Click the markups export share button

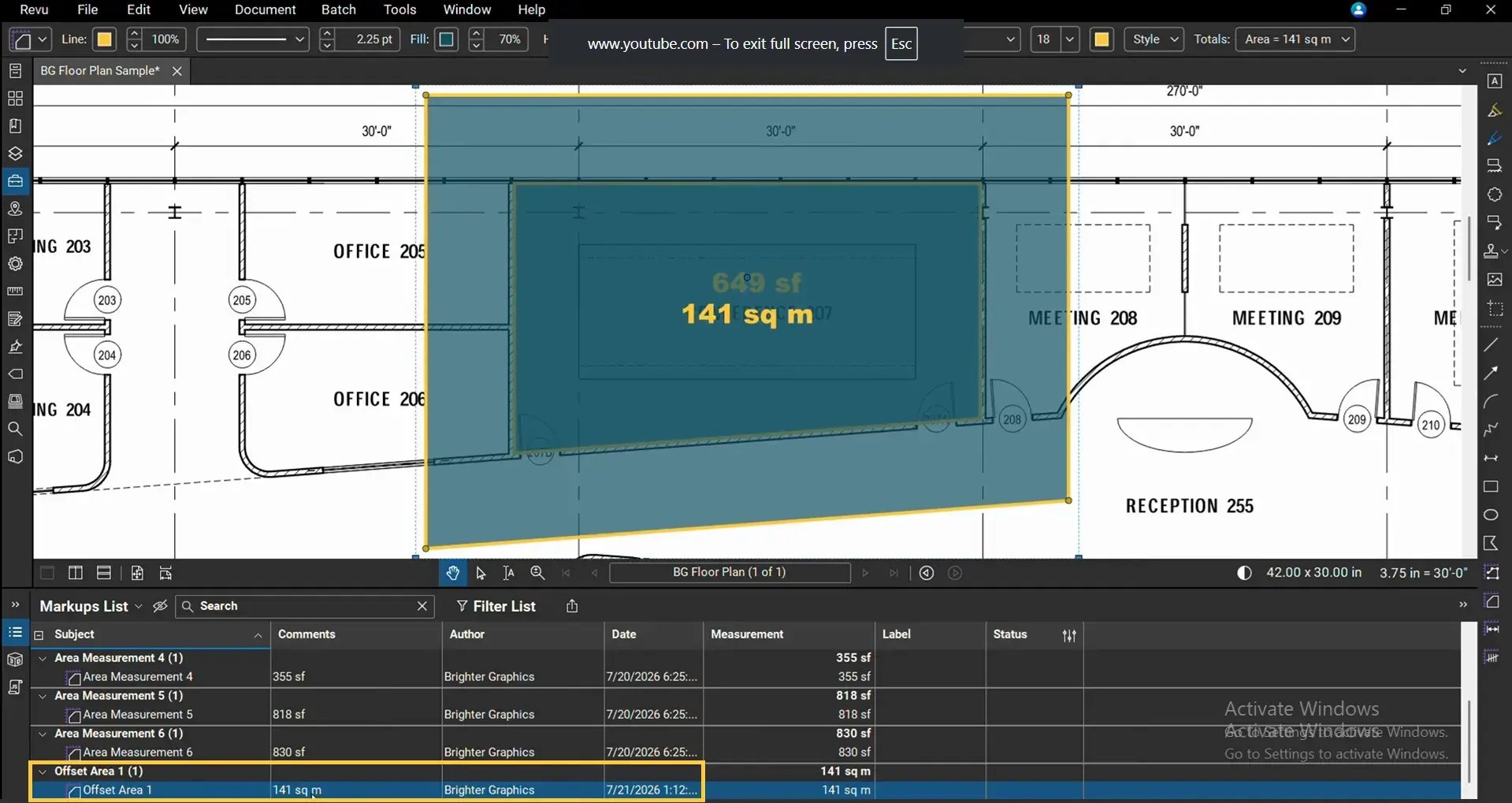coord(572,606)
